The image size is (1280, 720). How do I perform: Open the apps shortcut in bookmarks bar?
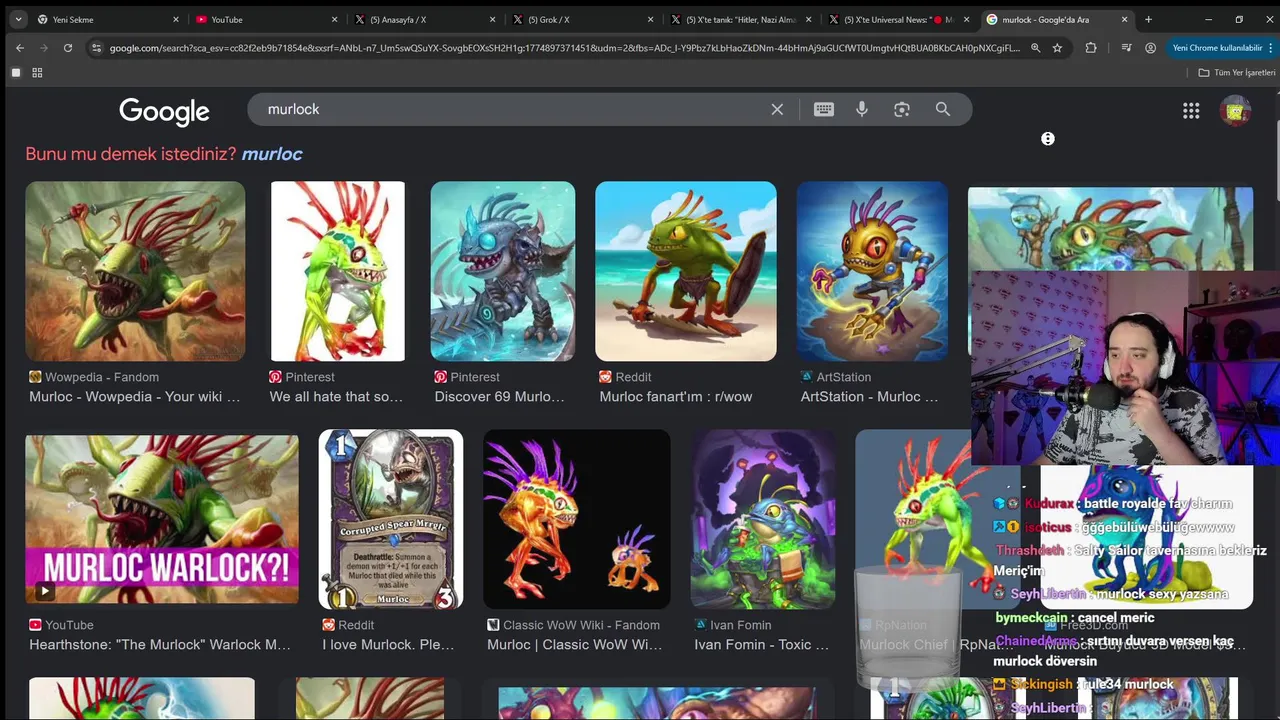click(x=16, y=72)
